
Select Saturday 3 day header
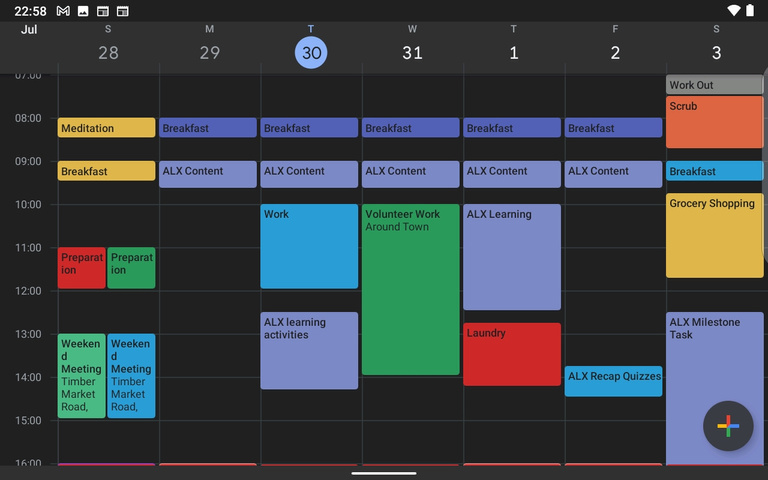(x=716, y=52)
